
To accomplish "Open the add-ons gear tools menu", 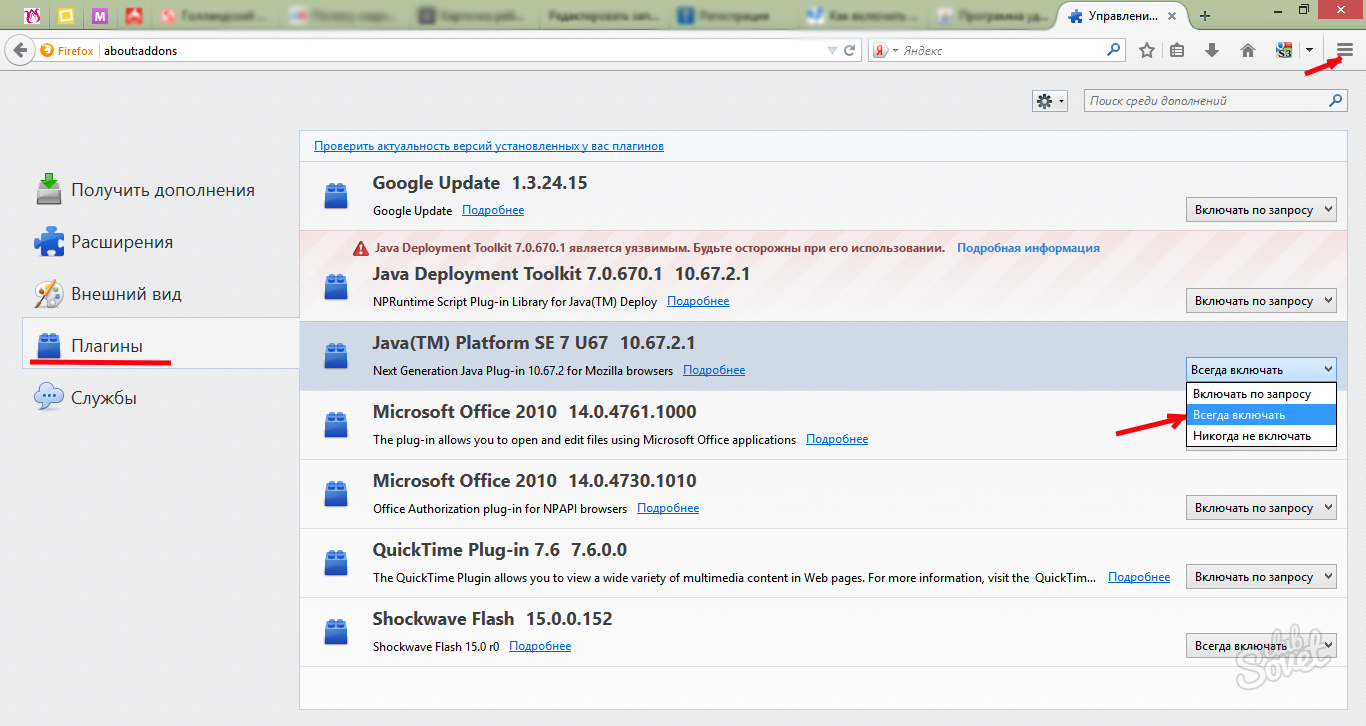I will point(1050,101).
